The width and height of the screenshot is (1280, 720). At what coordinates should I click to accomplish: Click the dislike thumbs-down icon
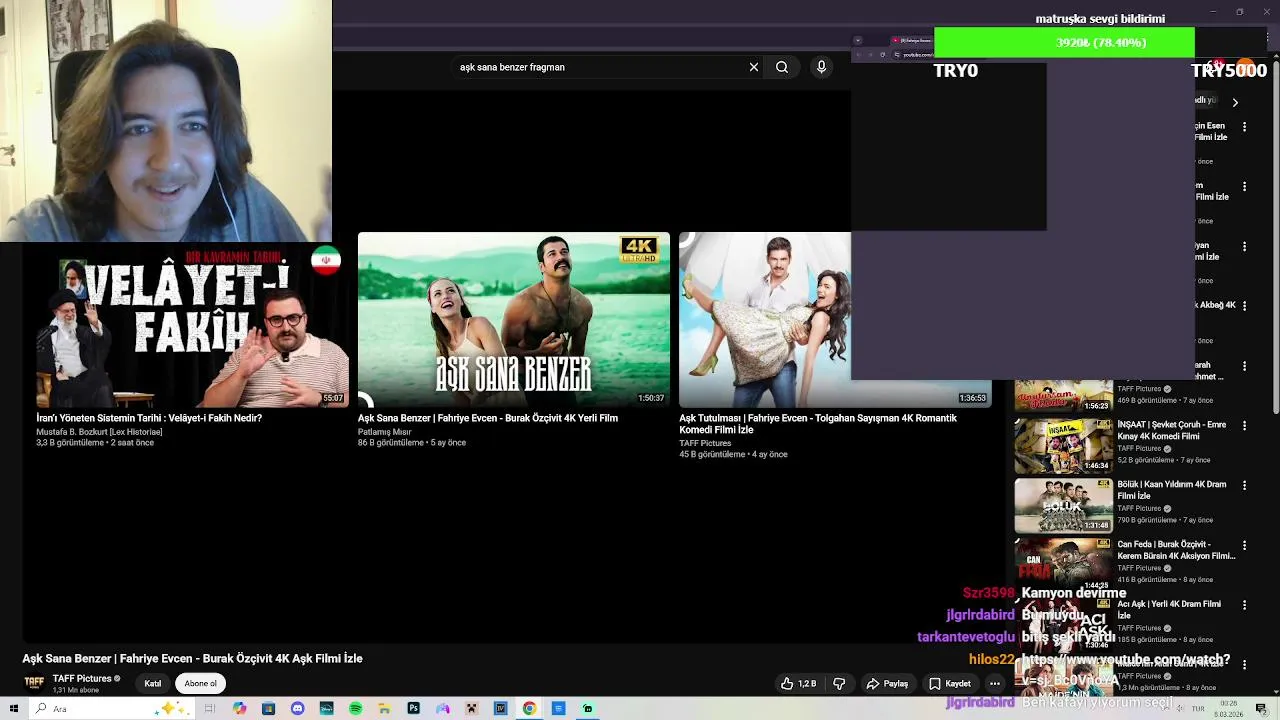[x=839, y=684]
